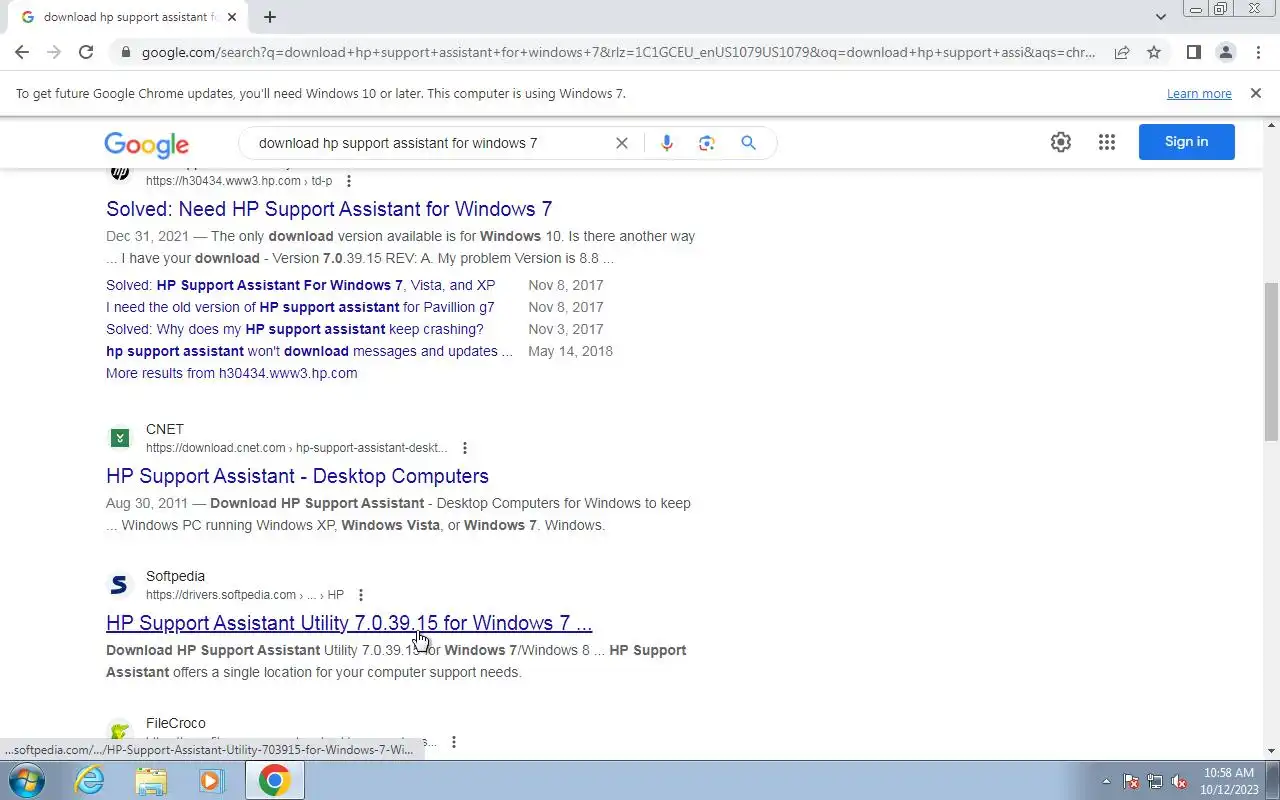Open Google apps grid
Screen dimensions: 1280x800
(x=1106, y=142)
